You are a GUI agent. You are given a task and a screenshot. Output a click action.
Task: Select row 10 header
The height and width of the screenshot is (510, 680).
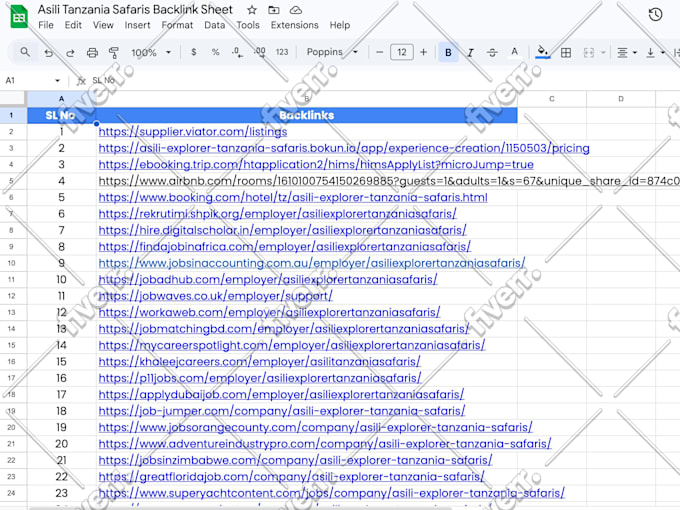coord(11,263)
